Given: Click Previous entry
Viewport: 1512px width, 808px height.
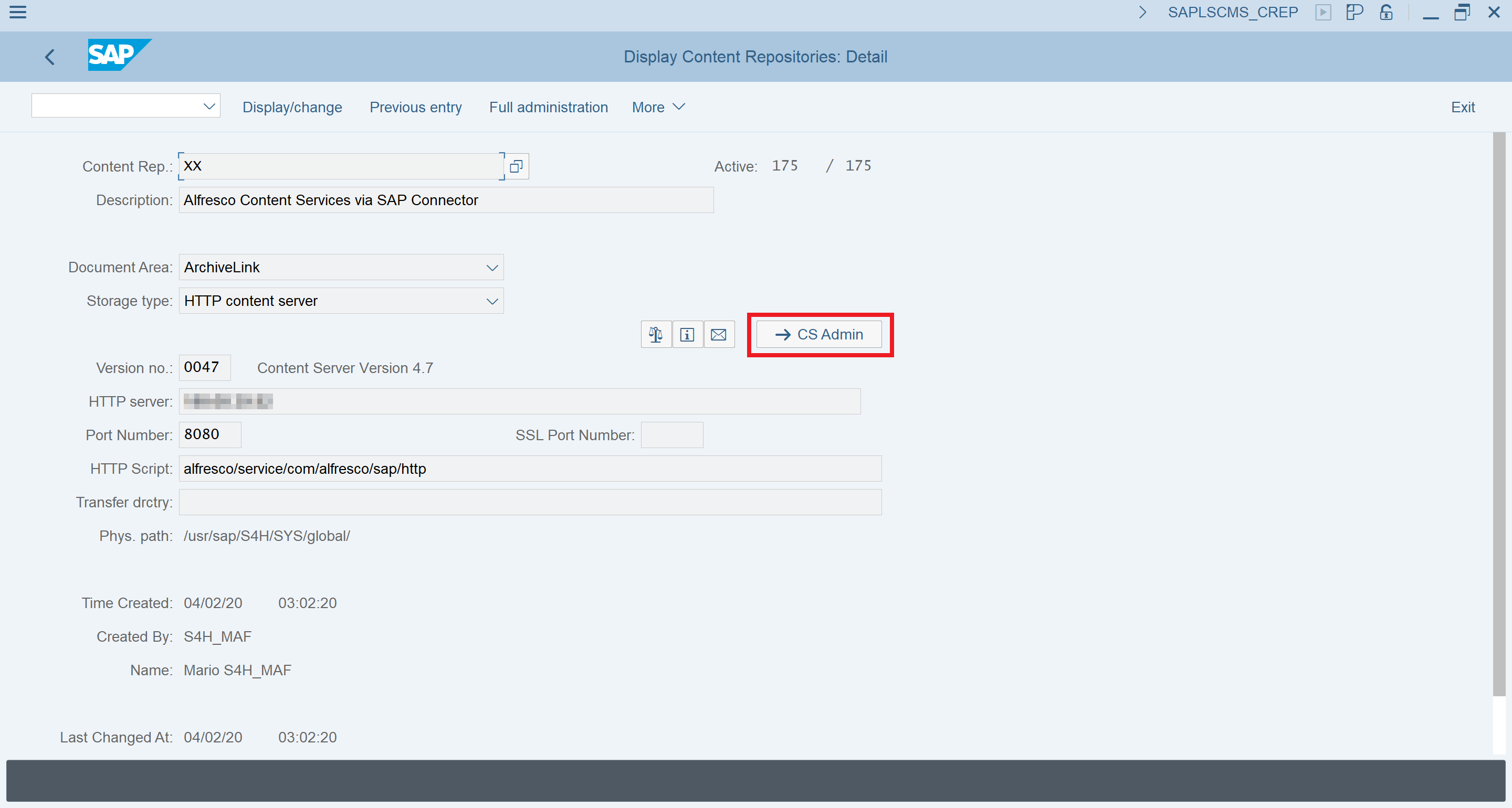Looking at the screenshot, I should click(415, 107).
